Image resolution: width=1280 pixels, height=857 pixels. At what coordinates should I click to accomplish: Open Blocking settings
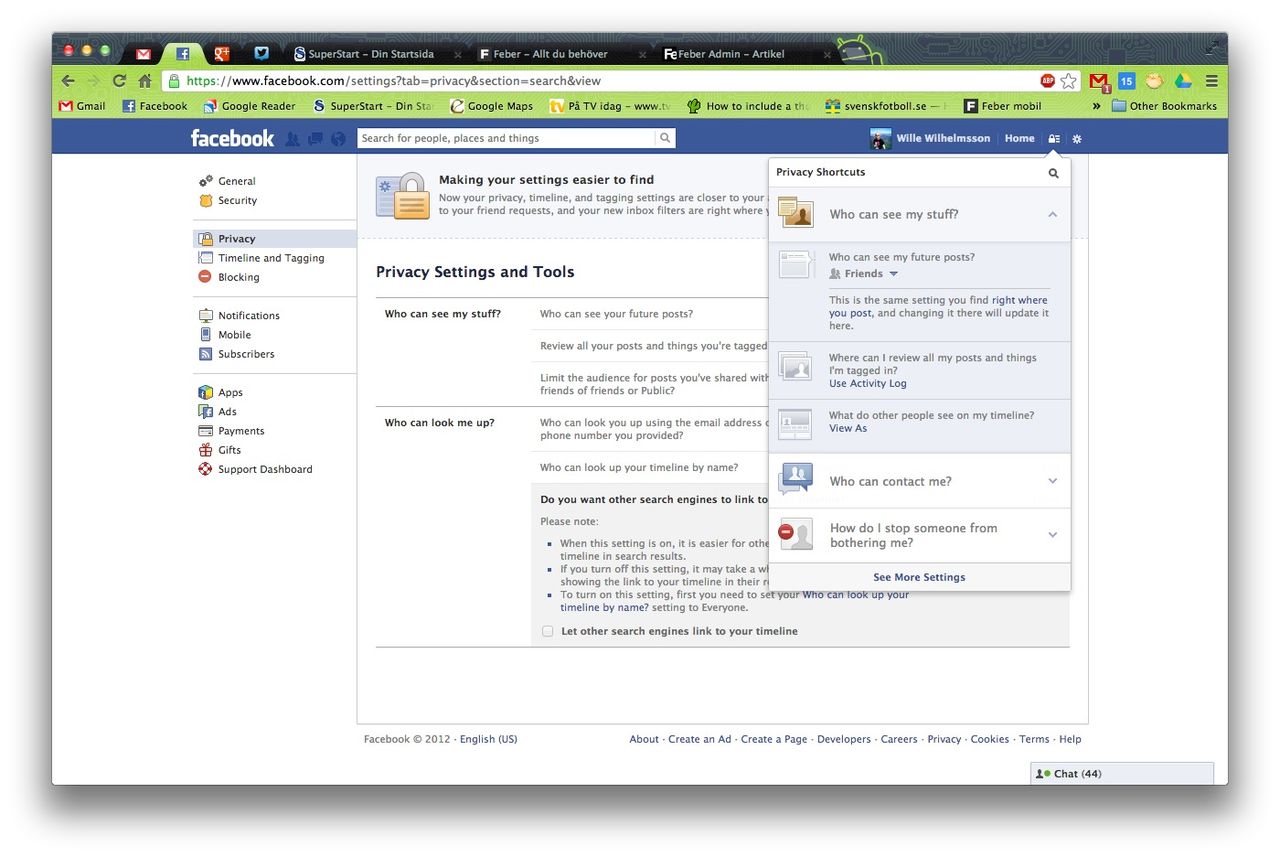click(x=239, y=277)
